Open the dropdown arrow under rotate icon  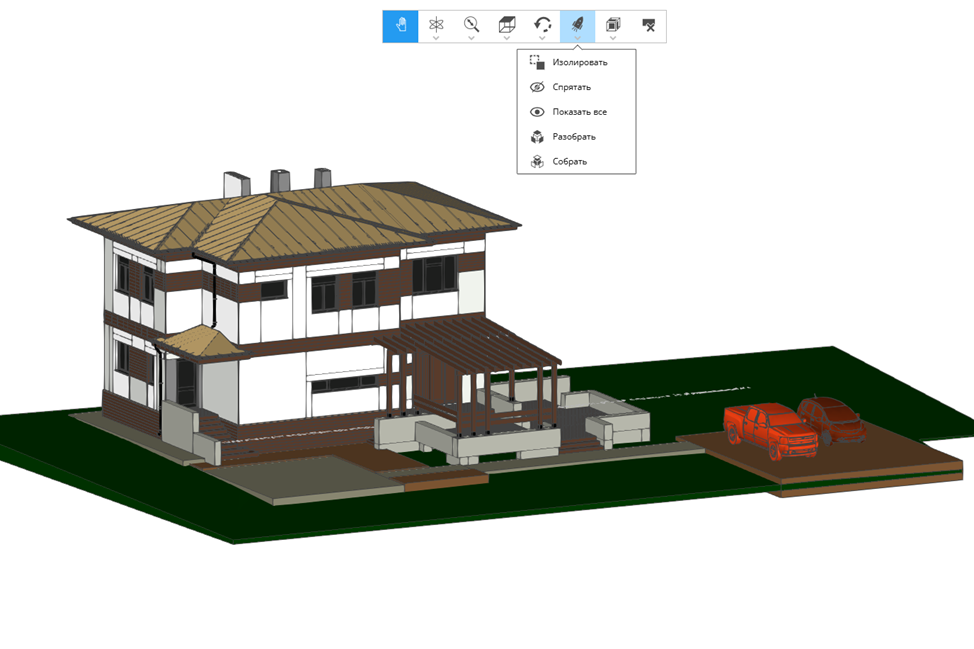pos(542,38)
